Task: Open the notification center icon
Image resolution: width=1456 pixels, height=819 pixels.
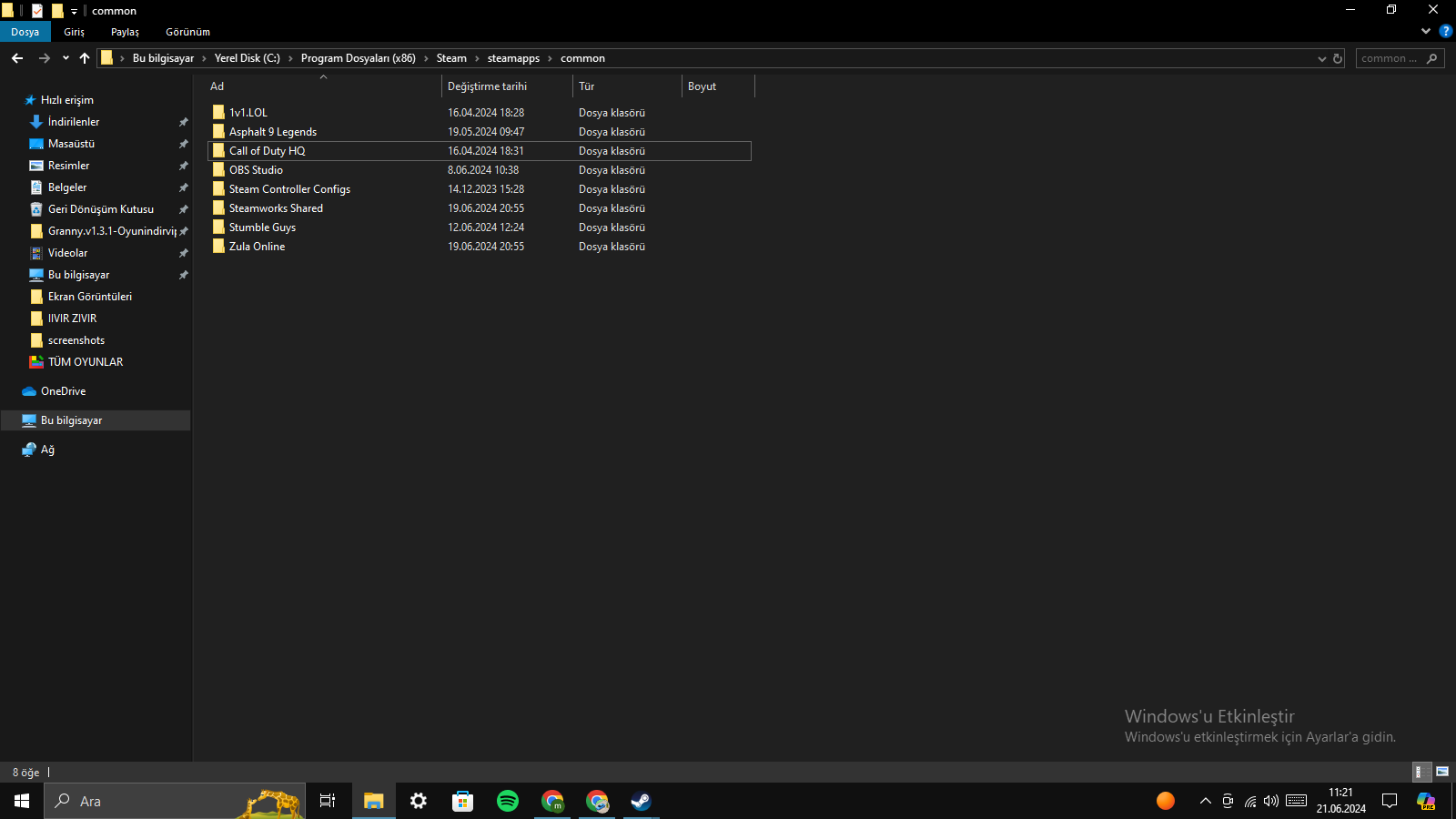Action: click(1390, 801)
